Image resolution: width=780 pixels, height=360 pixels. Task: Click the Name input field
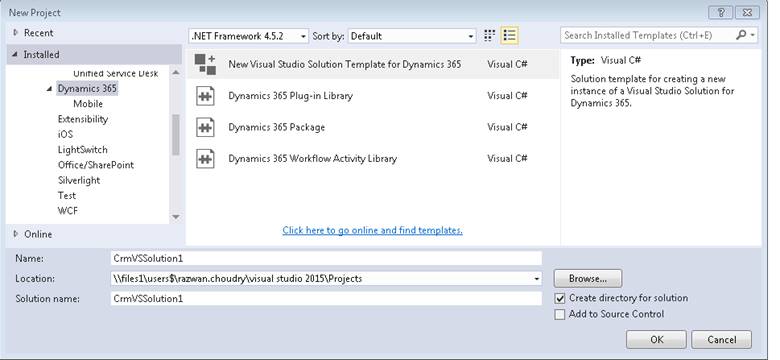tap(326, 259)
